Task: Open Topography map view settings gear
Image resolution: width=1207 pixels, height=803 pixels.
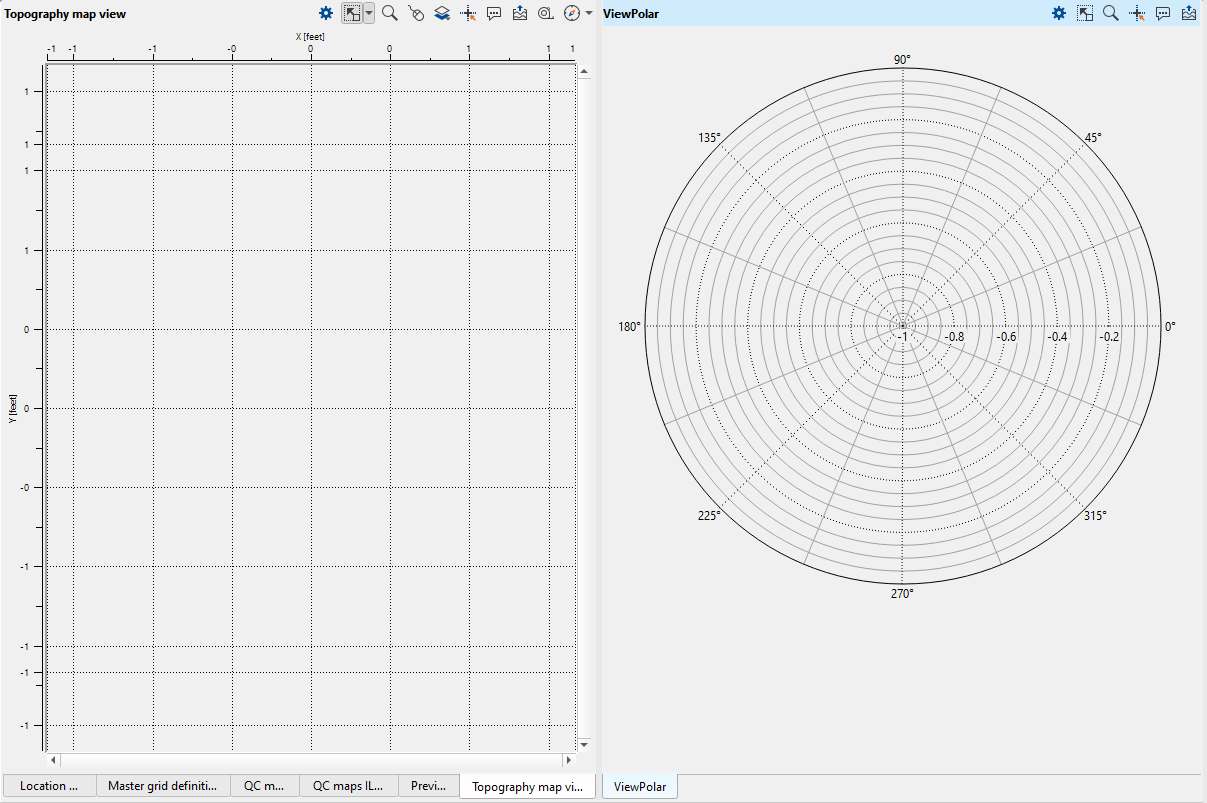Action: (x=325, y=13)
